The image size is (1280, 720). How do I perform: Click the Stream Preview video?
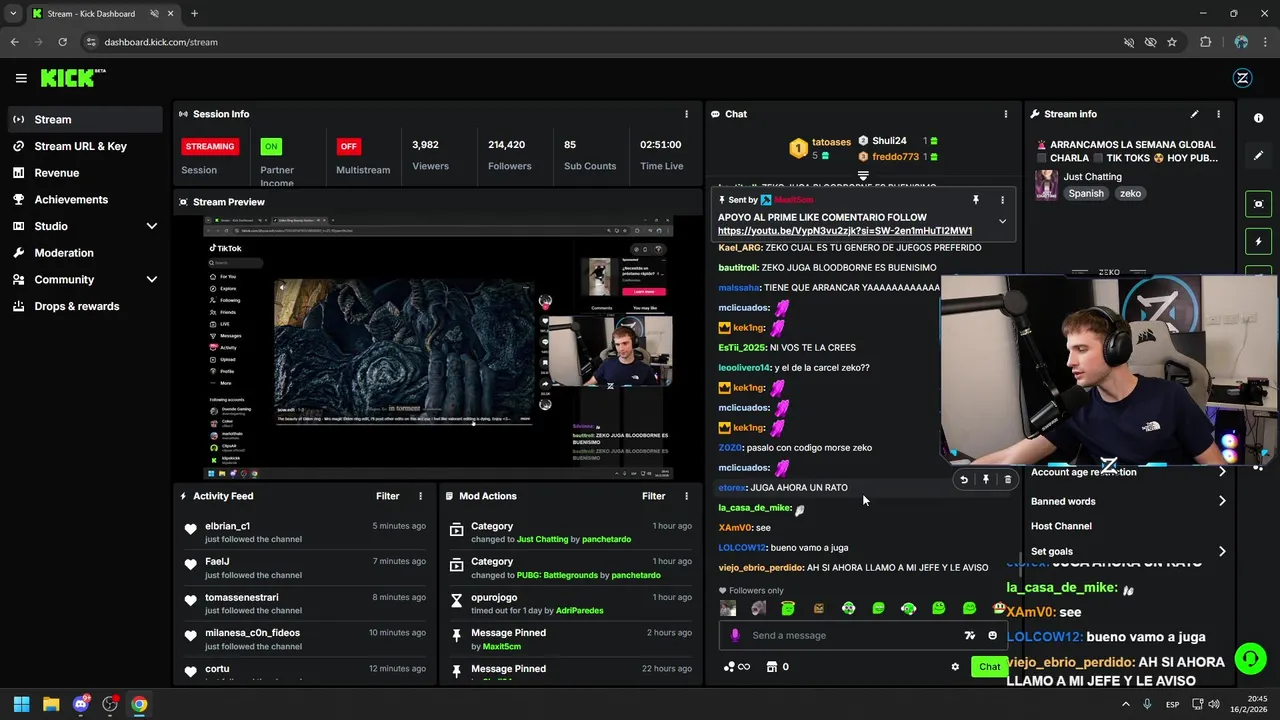pos(438,349)
